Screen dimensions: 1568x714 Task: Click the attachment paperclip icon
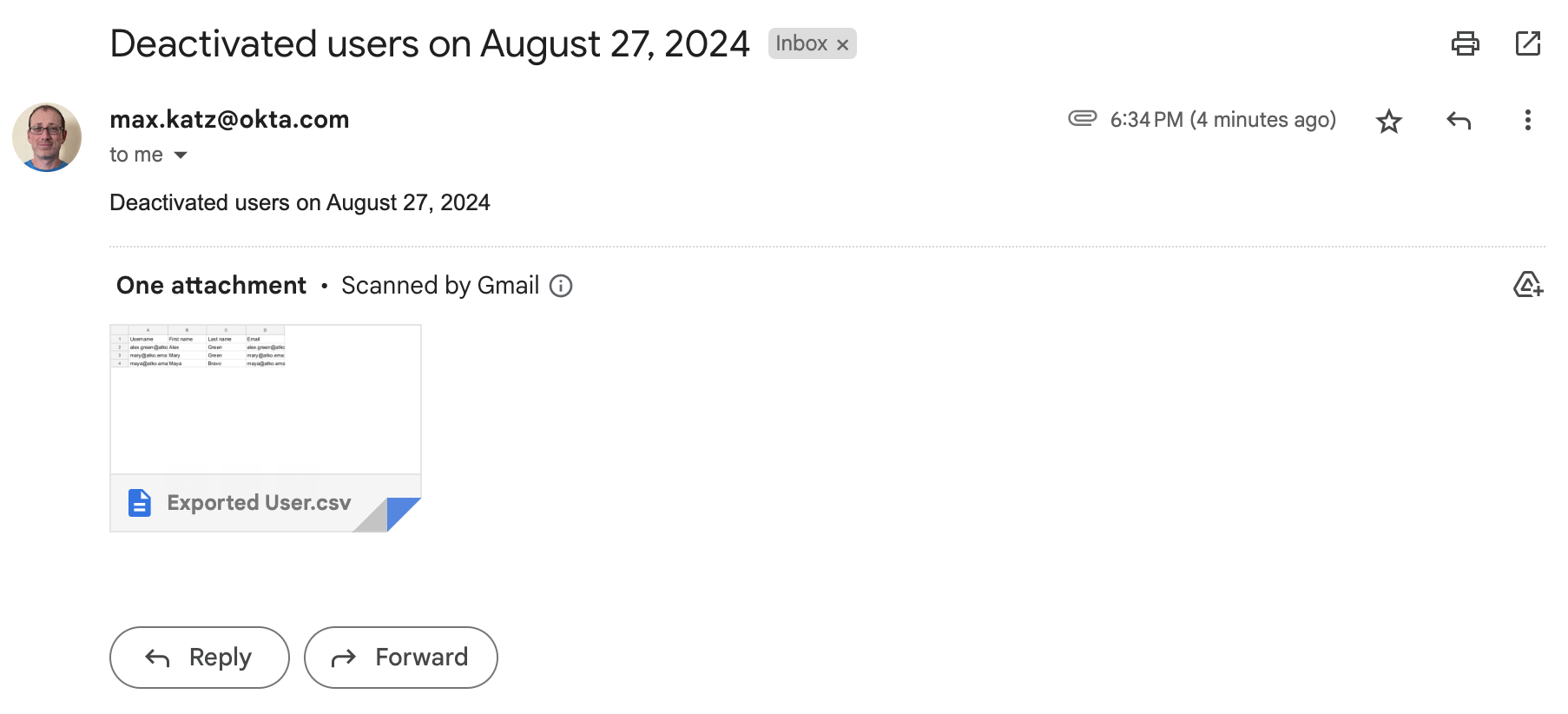click(x=1082, y=118)
